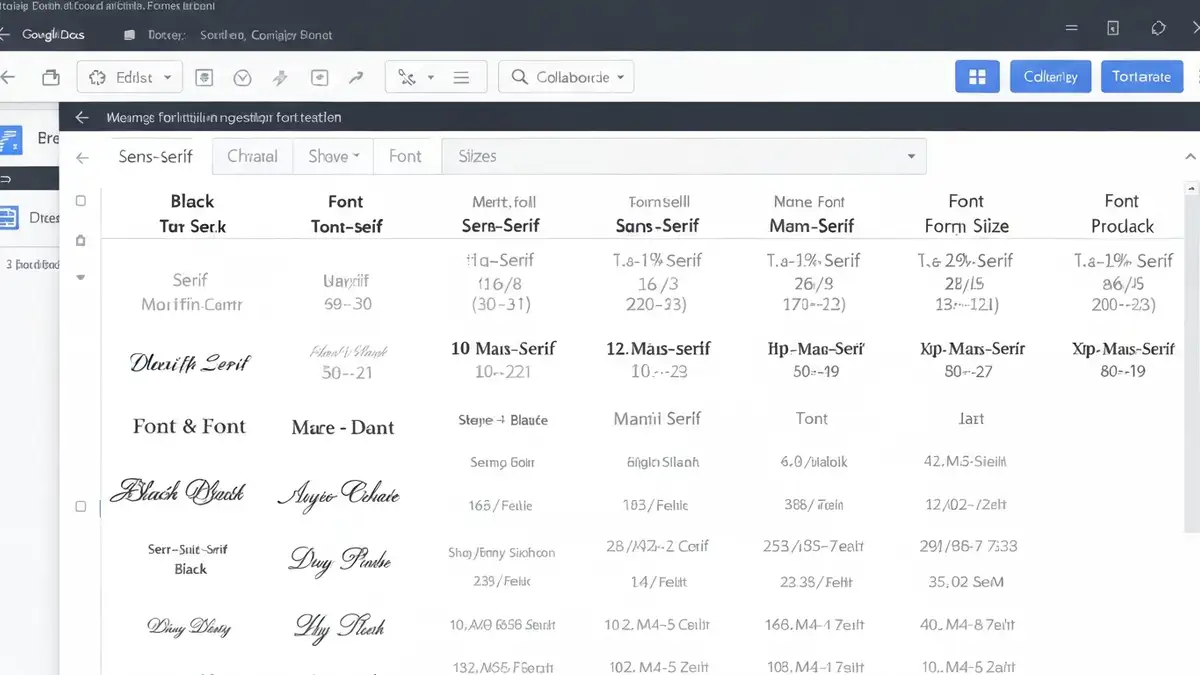This screenshot has height=675, width=1200.
Task: Click the Tortarate blue button
Action: (1142, 77)
